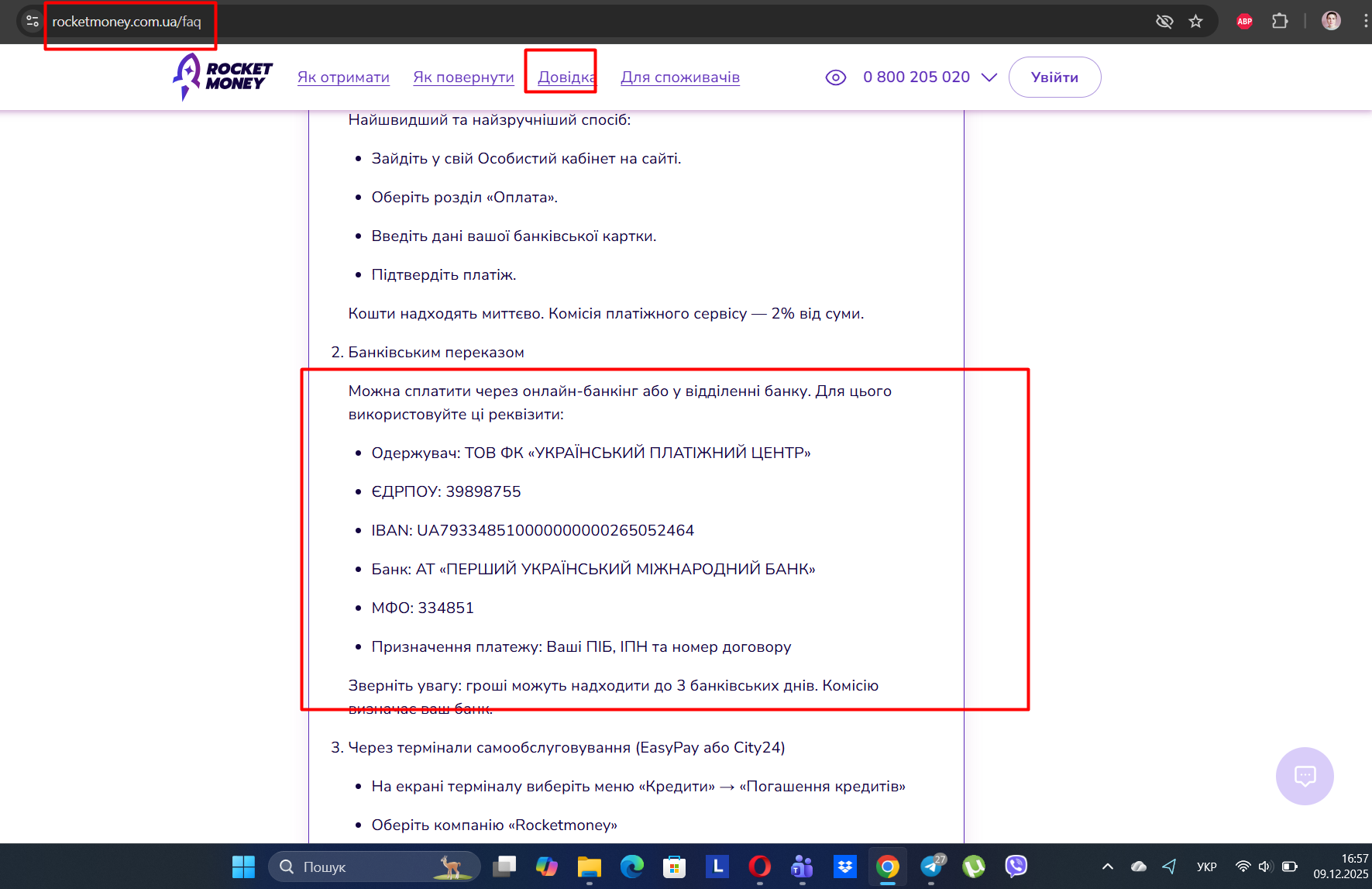
Task: Open the Chrome extensions puzzle icon
Action: tap(1280, 21)
